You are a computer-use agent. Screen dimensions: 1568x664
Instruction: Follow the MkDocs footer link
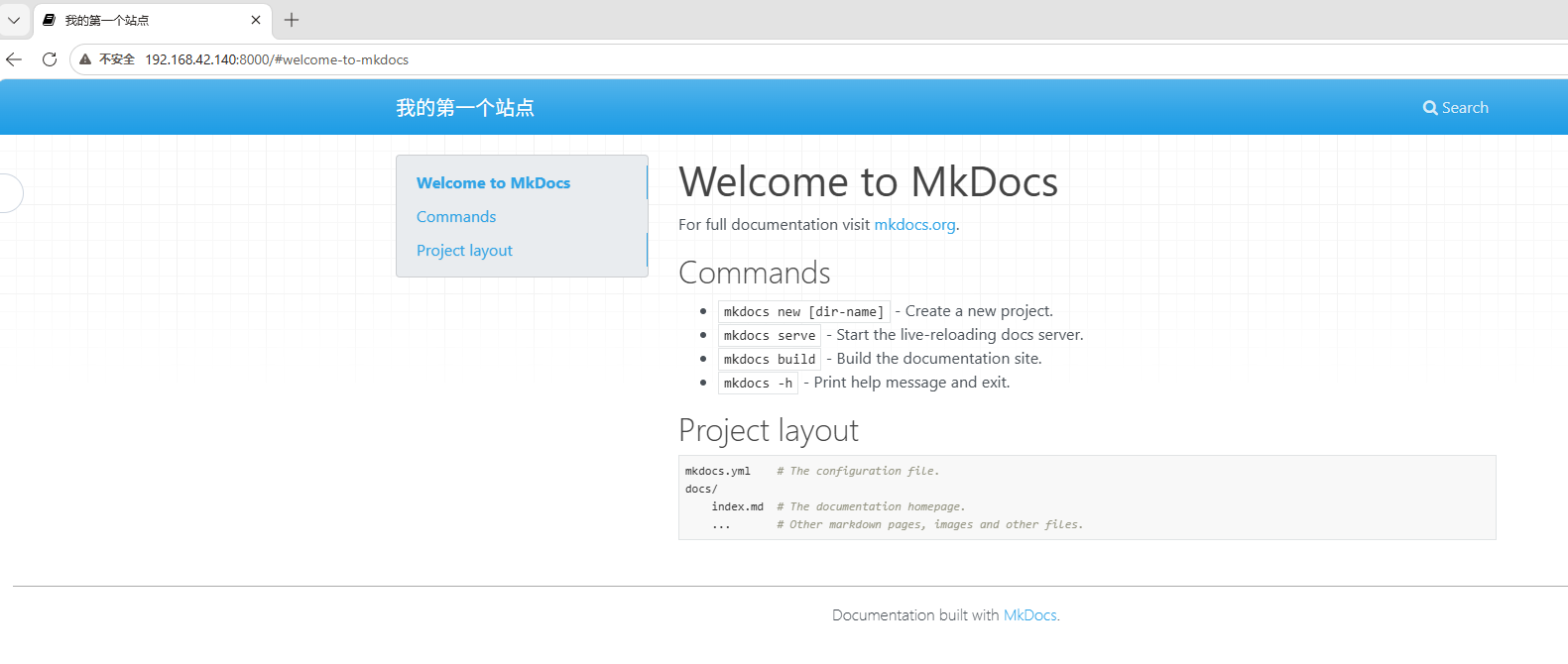tap(1029, 615)
